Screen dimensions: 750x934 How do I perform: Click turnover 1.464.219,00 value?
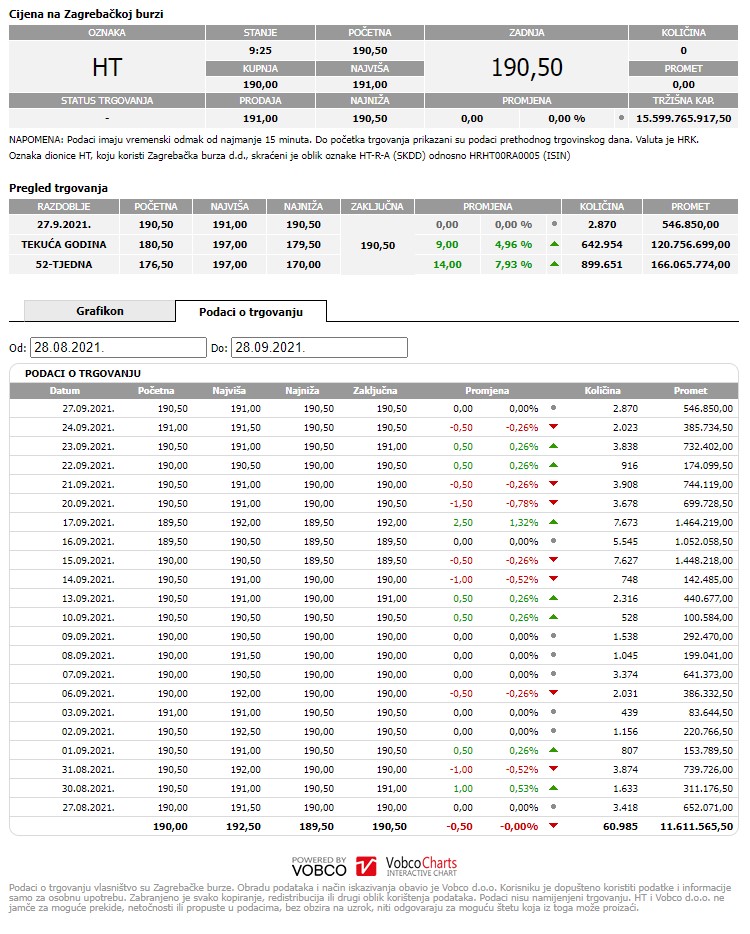click(x=704, y=522)
